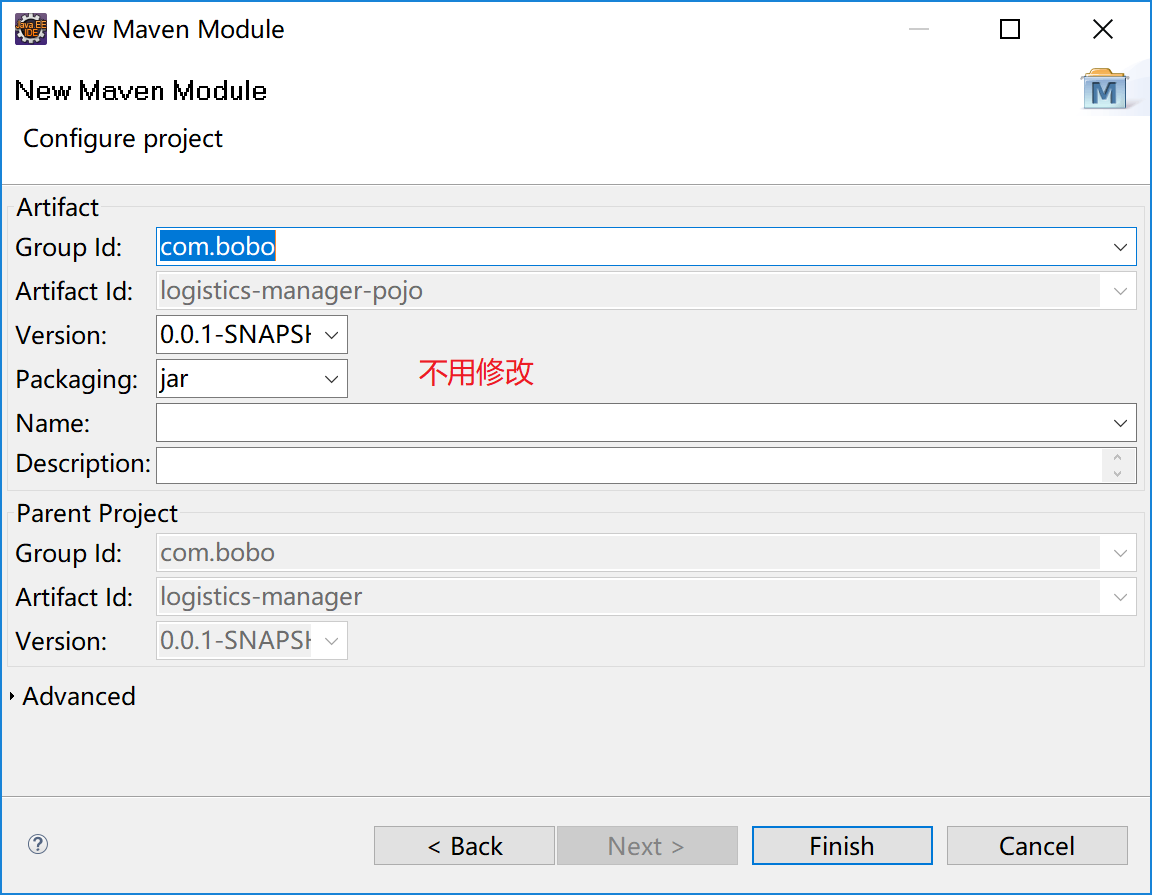1152x895 pixels.
Task: Open the Artifact Version dropdown arrow
Action: (x=331, y=335)
